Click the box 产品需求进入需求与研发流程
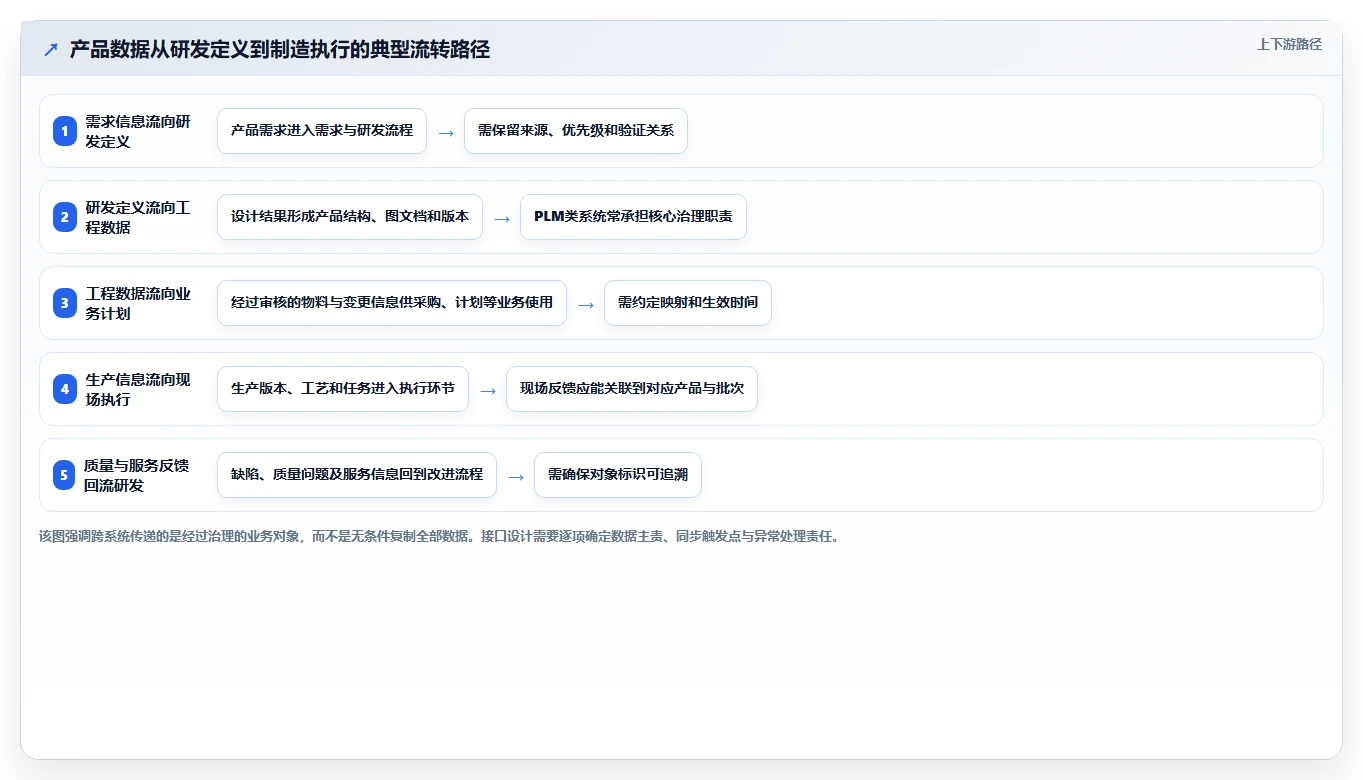Viewport: 1363px width, 780px height. click(x=322, y=131)
